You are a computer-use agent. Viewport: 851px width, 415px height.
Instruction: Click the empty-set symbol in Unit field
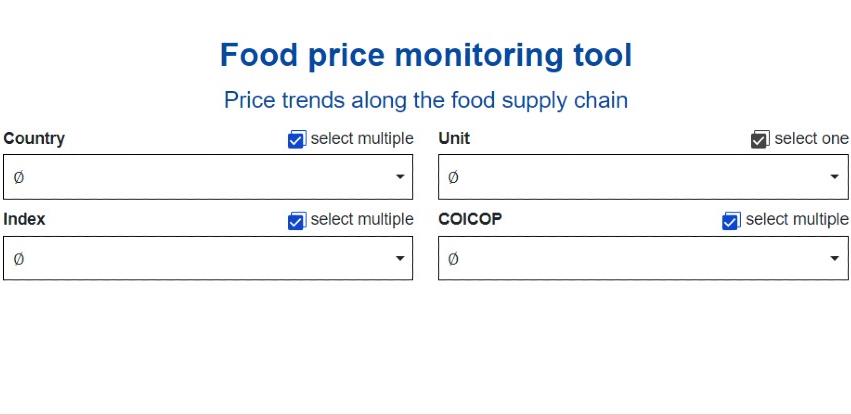[453, 177]
